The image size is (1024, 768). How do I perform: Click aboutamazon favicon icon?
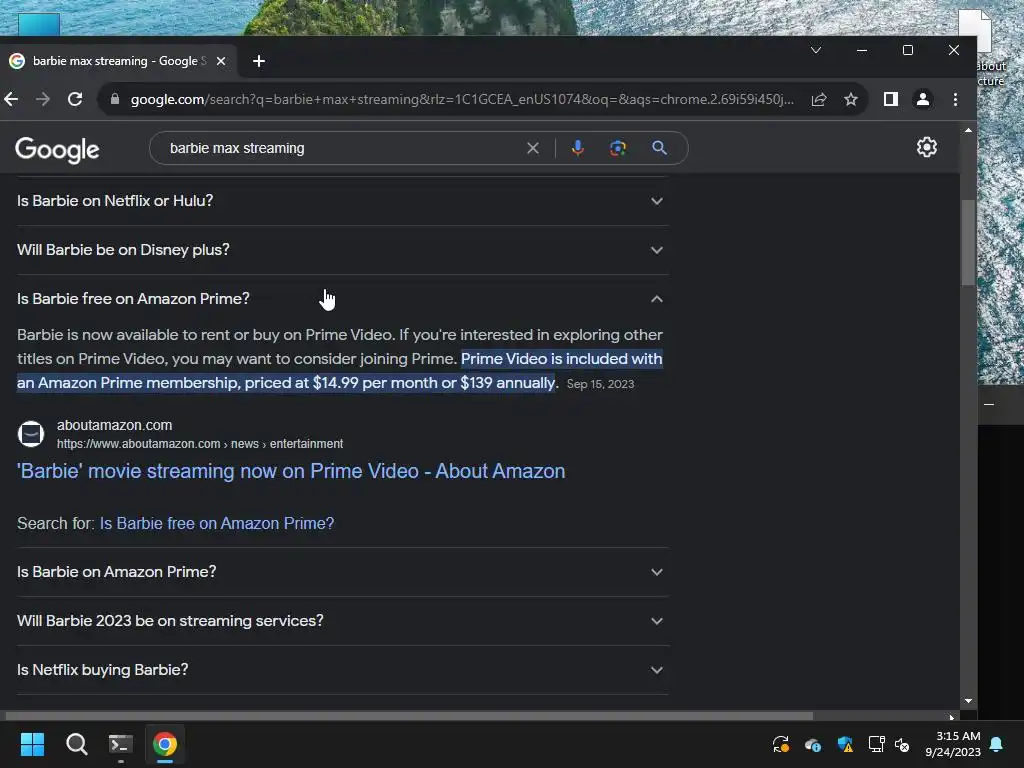click(x=31, y=434)
